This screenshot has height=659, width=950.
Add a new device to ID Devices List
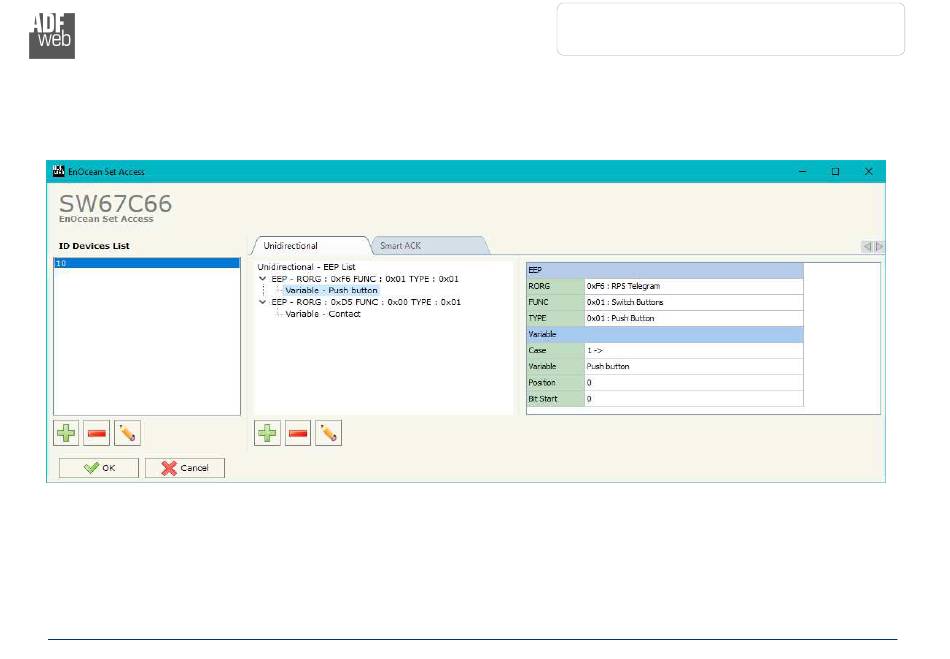tap(66, 433)
